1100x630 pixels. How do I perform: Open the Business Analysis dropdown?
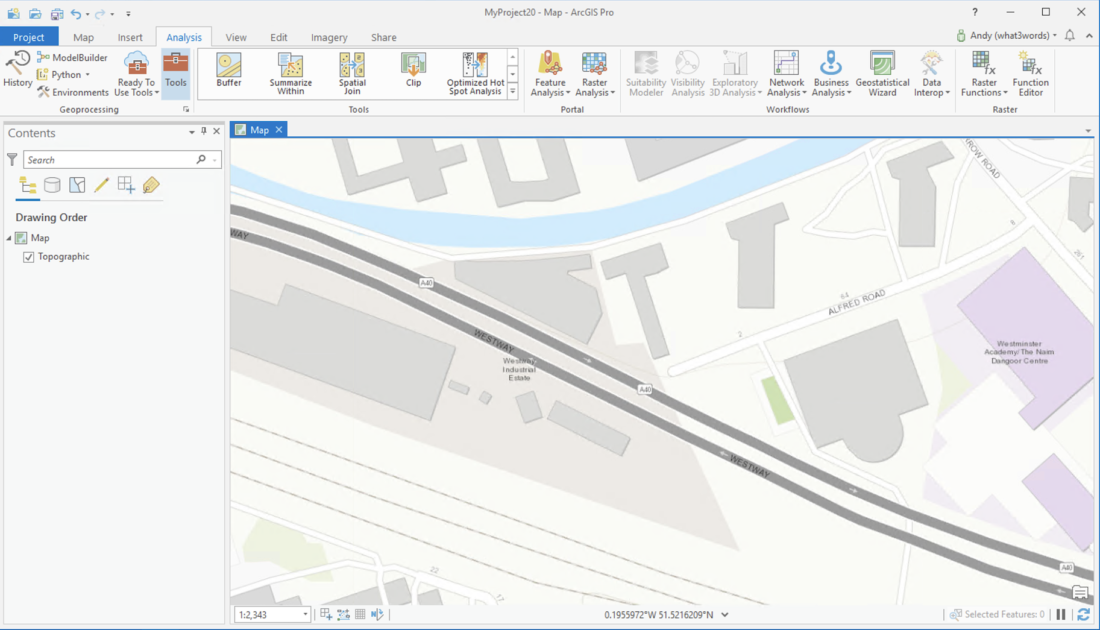(831, 74)
